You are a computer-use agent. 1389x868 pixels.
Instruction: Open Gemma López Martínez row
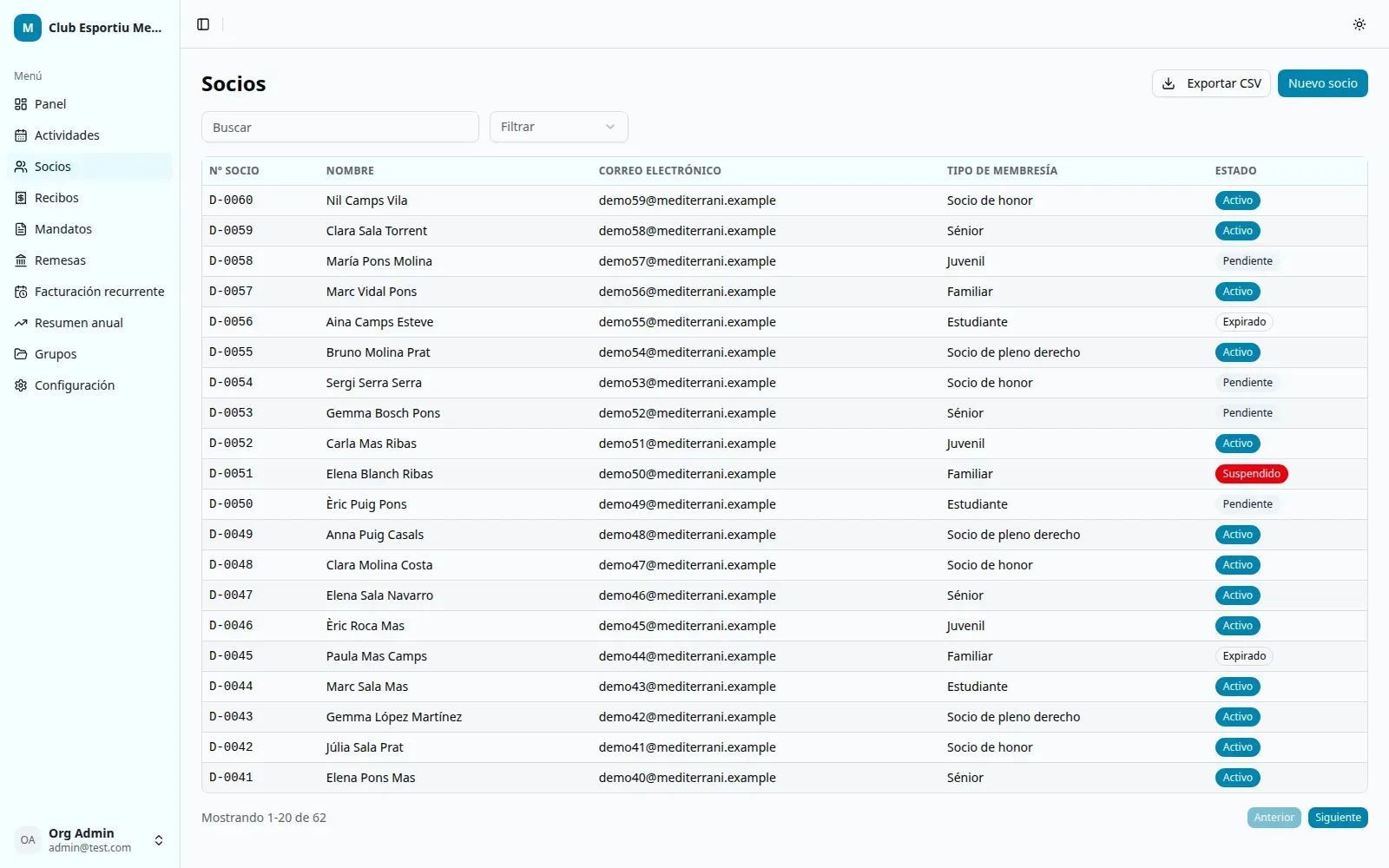pos(785,717)
